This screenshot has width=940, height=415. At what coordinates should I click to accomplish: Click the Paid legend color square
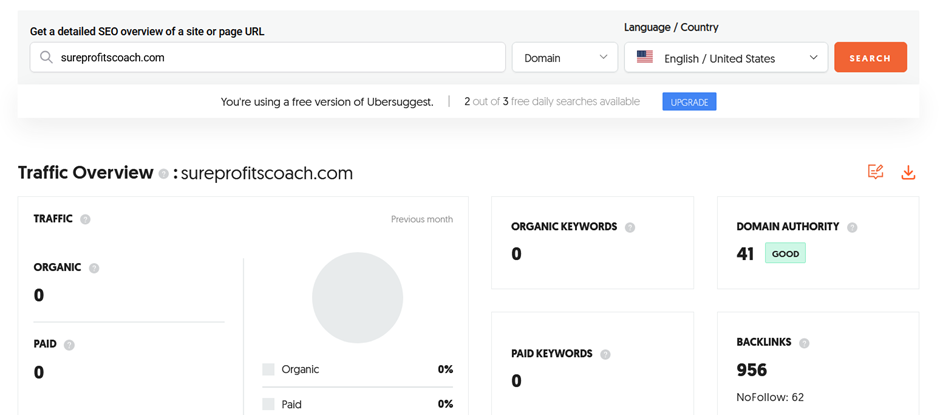pyautogui.click(x=269, y=404)
